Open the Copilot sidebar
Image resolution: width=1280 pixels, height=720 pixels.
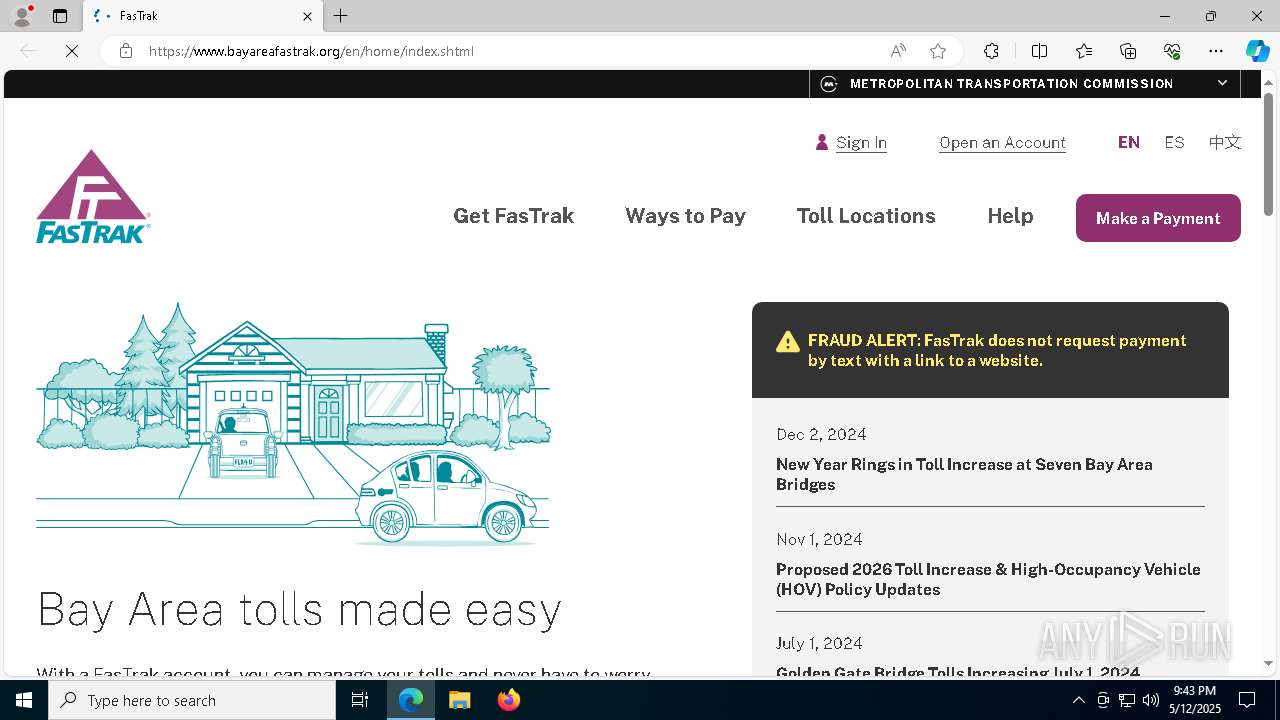click(x=1257, y=51)
